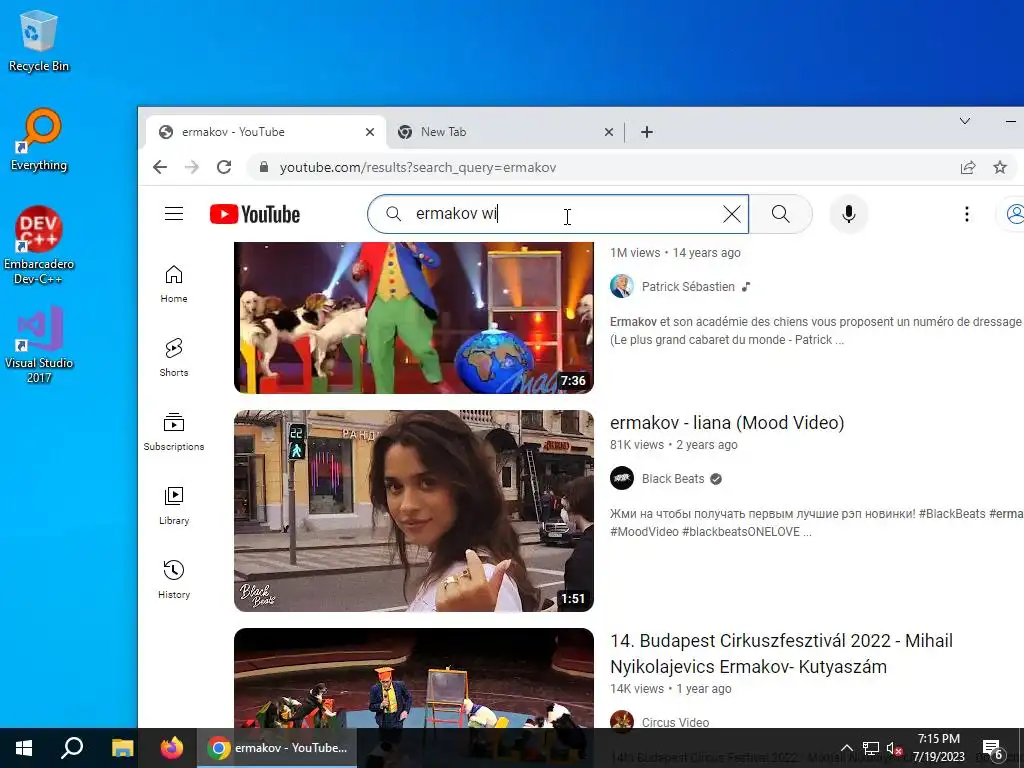
Task: Click Patrick Sébastien channel avatar
Action: tap(622, 286)
